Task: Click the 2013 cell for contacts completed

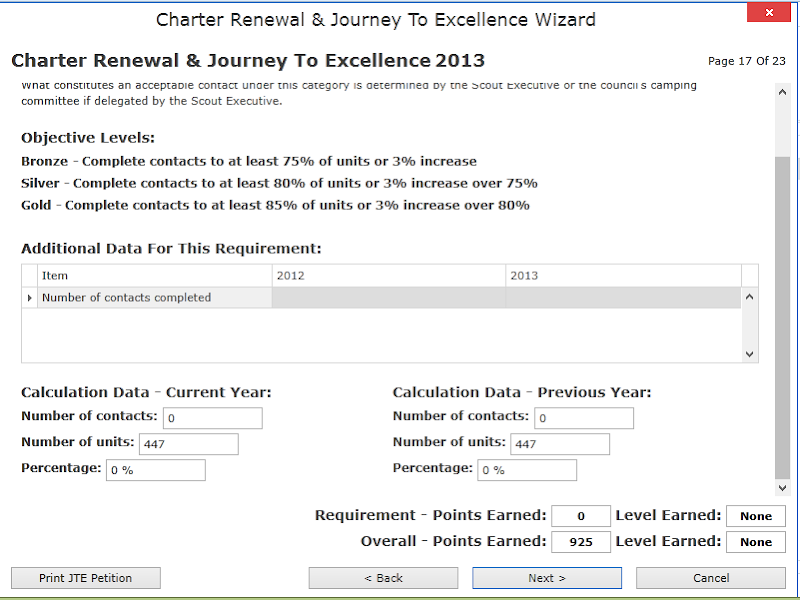Action: point(623,297)
